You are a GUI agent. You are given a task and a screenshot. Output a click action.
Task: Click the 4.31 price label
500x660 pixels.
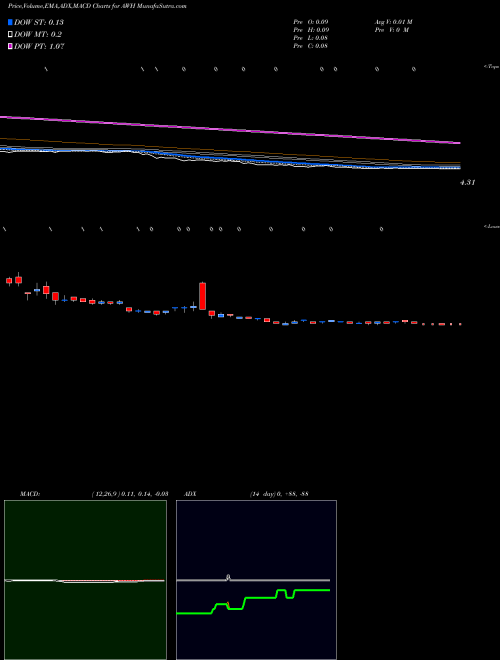tap(468, 182)
